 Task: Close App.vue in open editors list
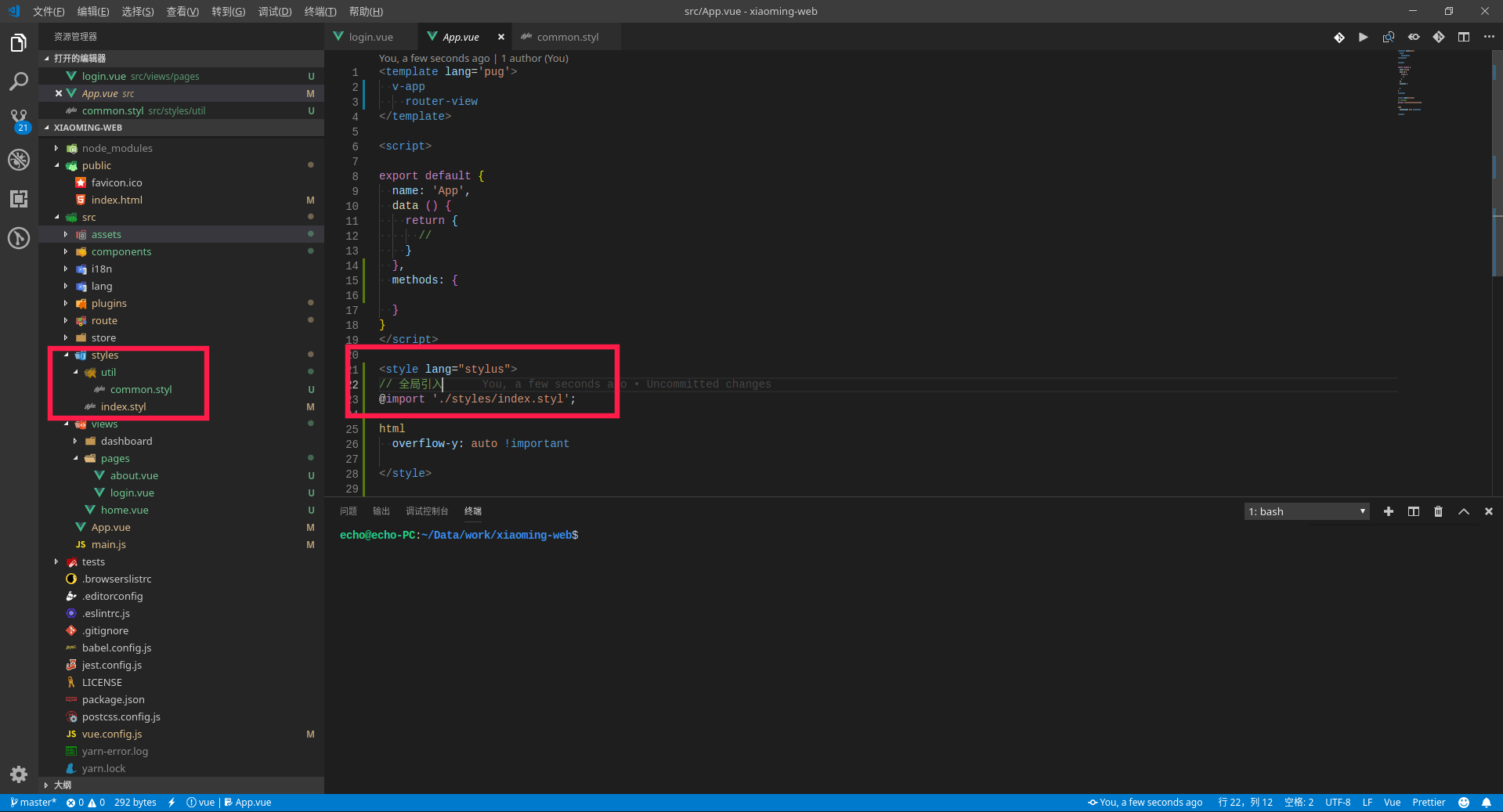click(59, 93)
